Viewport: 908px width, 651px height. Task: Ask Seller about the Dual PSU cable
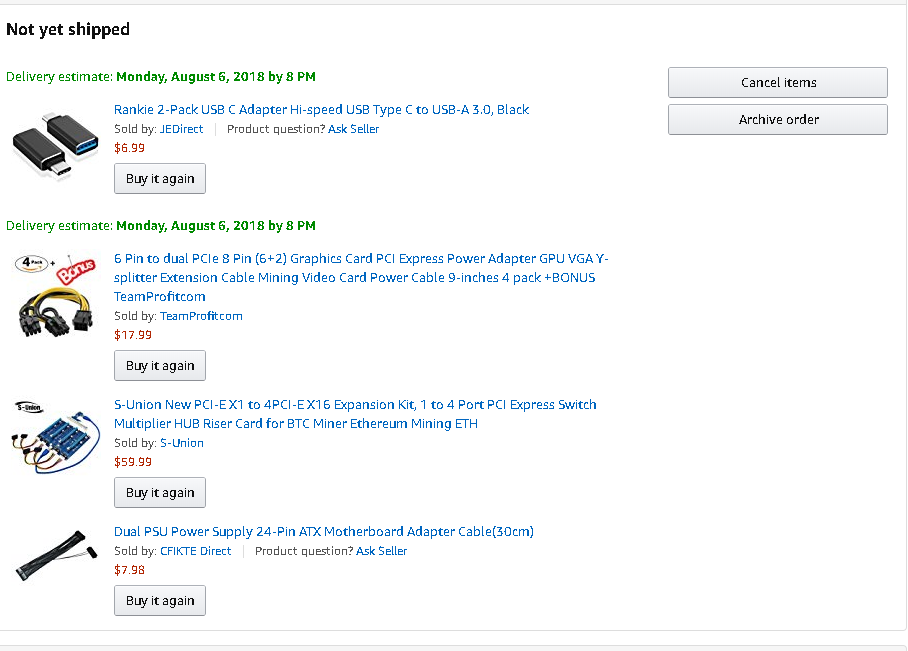(381, 551)
